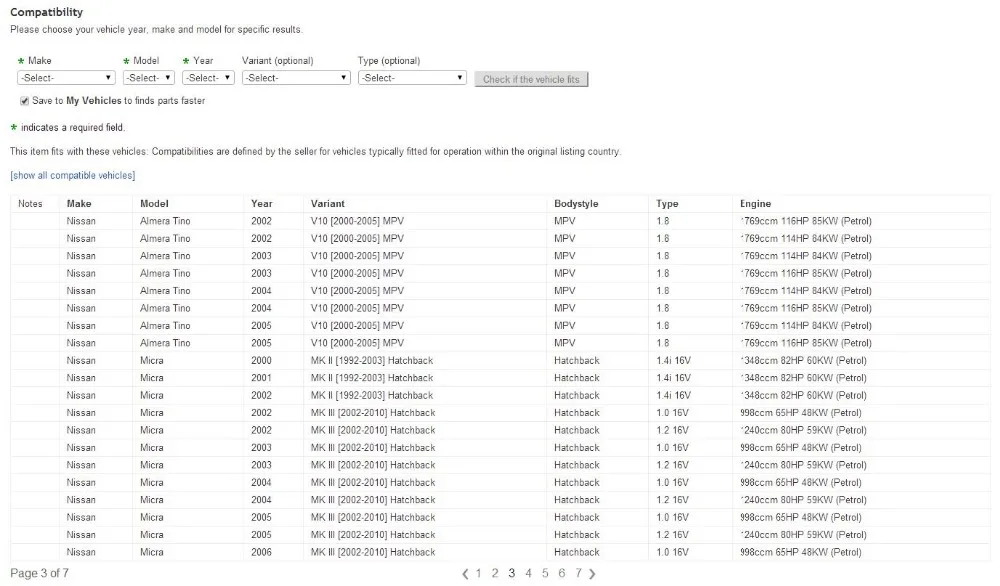This screenshot has height=586, width=1000.
Task: Select Micra 2001 row year cell
Action: point(261,377)
